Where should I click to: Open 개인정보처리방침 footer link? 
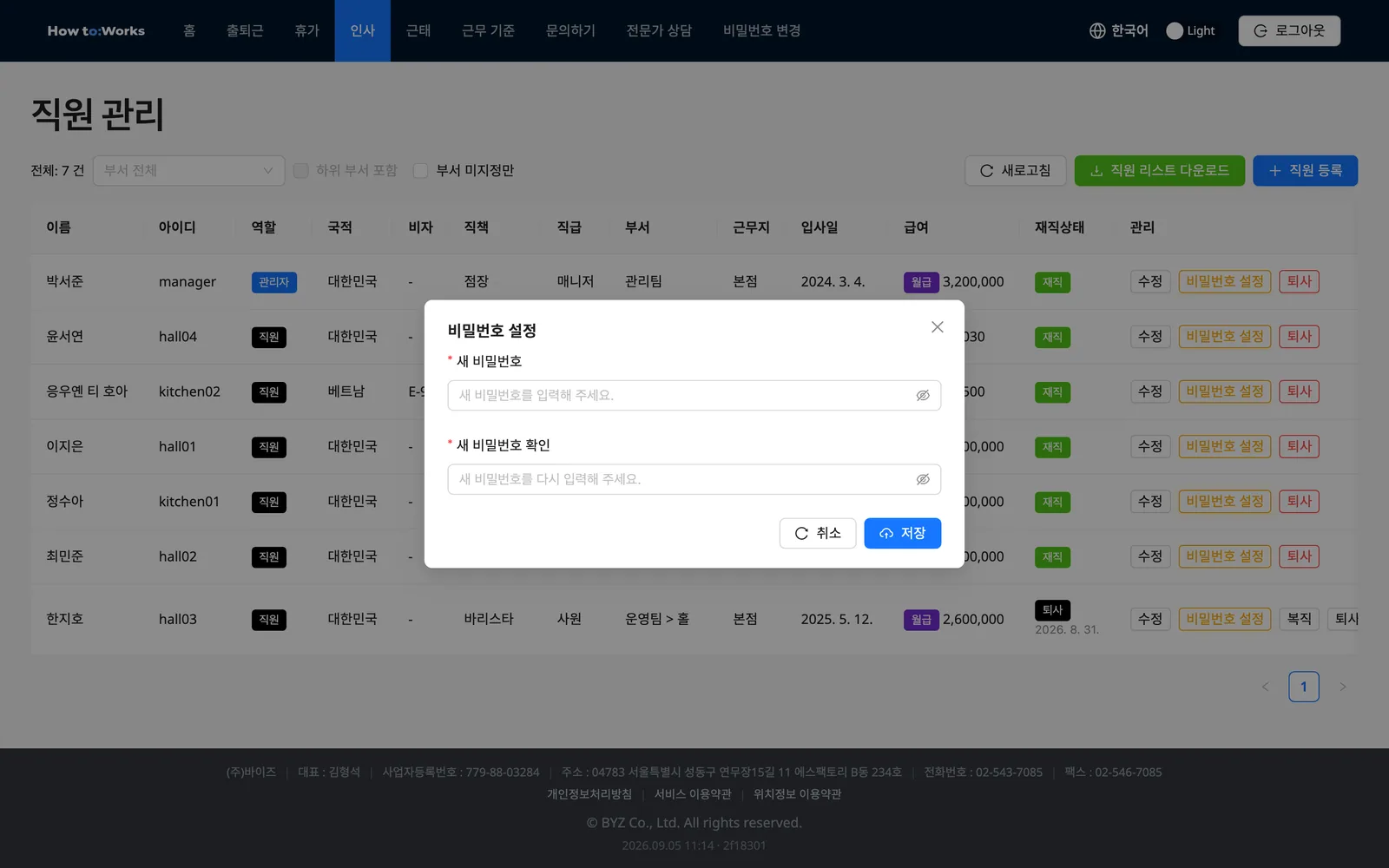click(589, 794)
